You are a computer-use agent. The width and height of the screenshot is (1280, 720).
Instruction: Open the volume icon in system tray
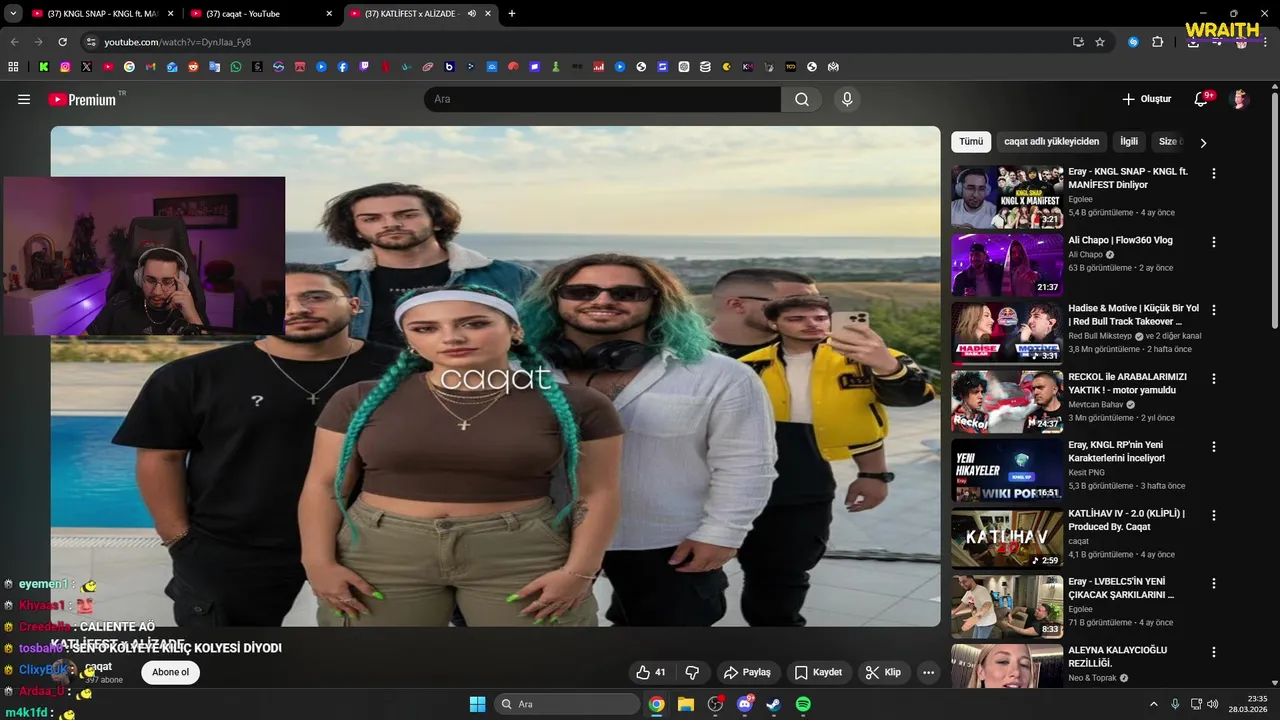pyautogui.click(x=1212, y=704)
